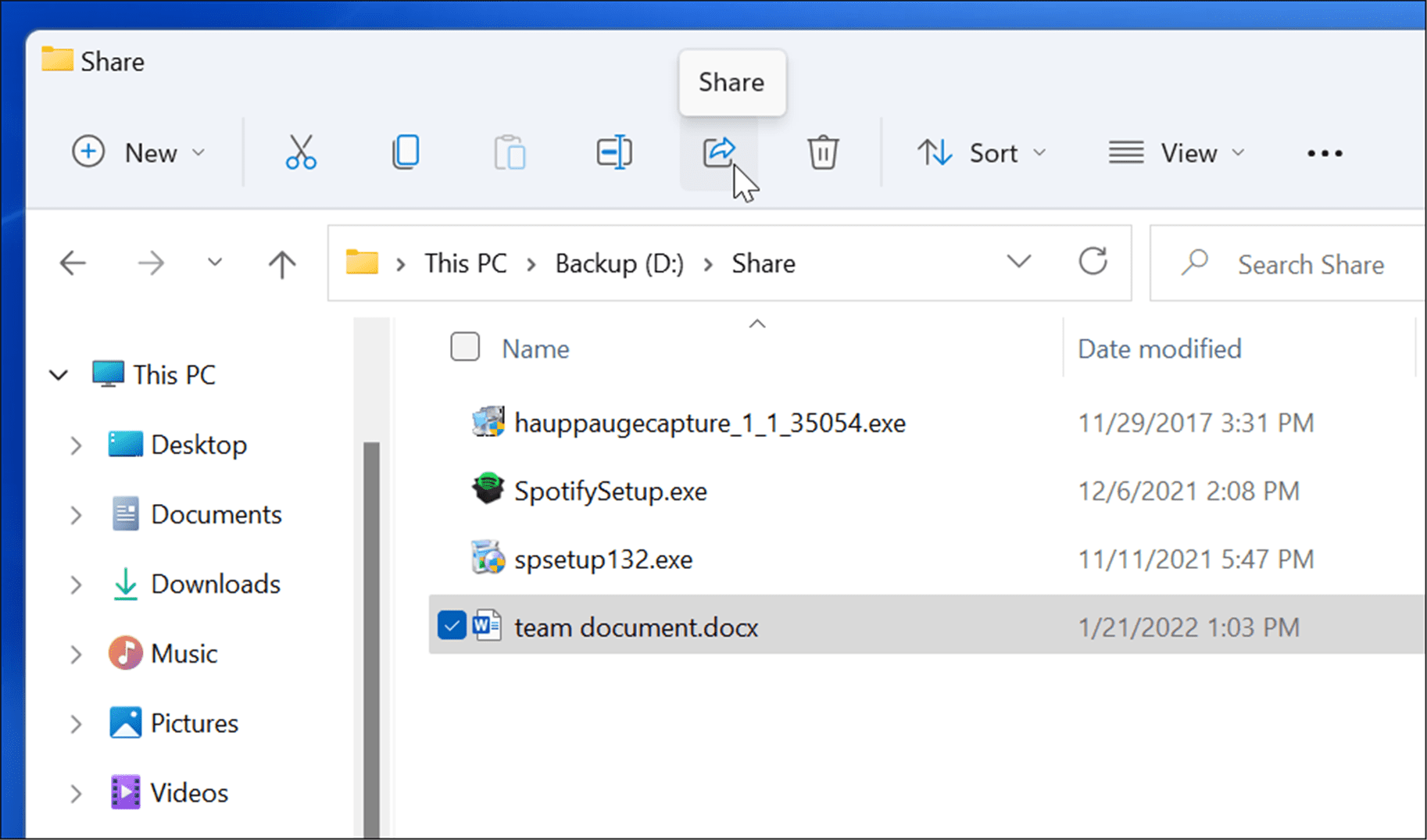Navigate to This PC via breadcrumb
This screenshot has width=1427, height=840.
[x=465, y=263]
